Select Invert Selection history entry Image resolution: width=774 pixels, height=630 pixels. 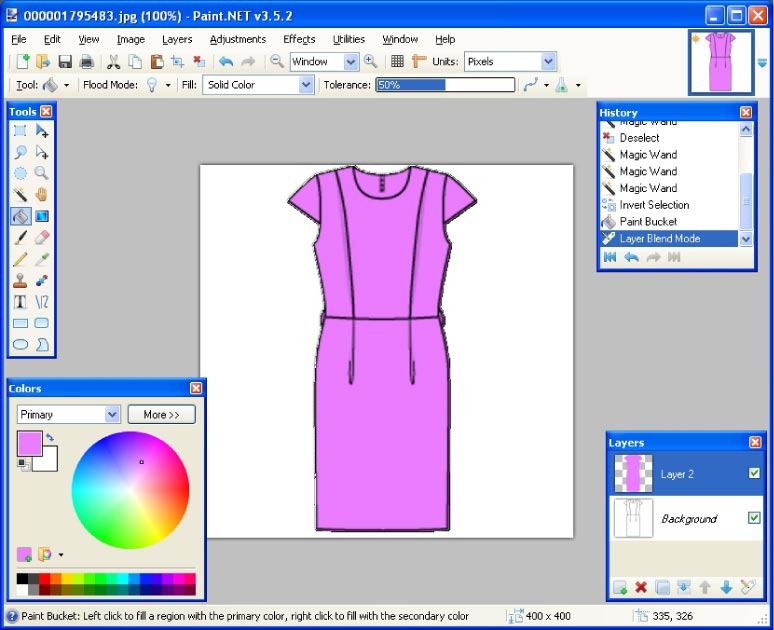[654, 205]
